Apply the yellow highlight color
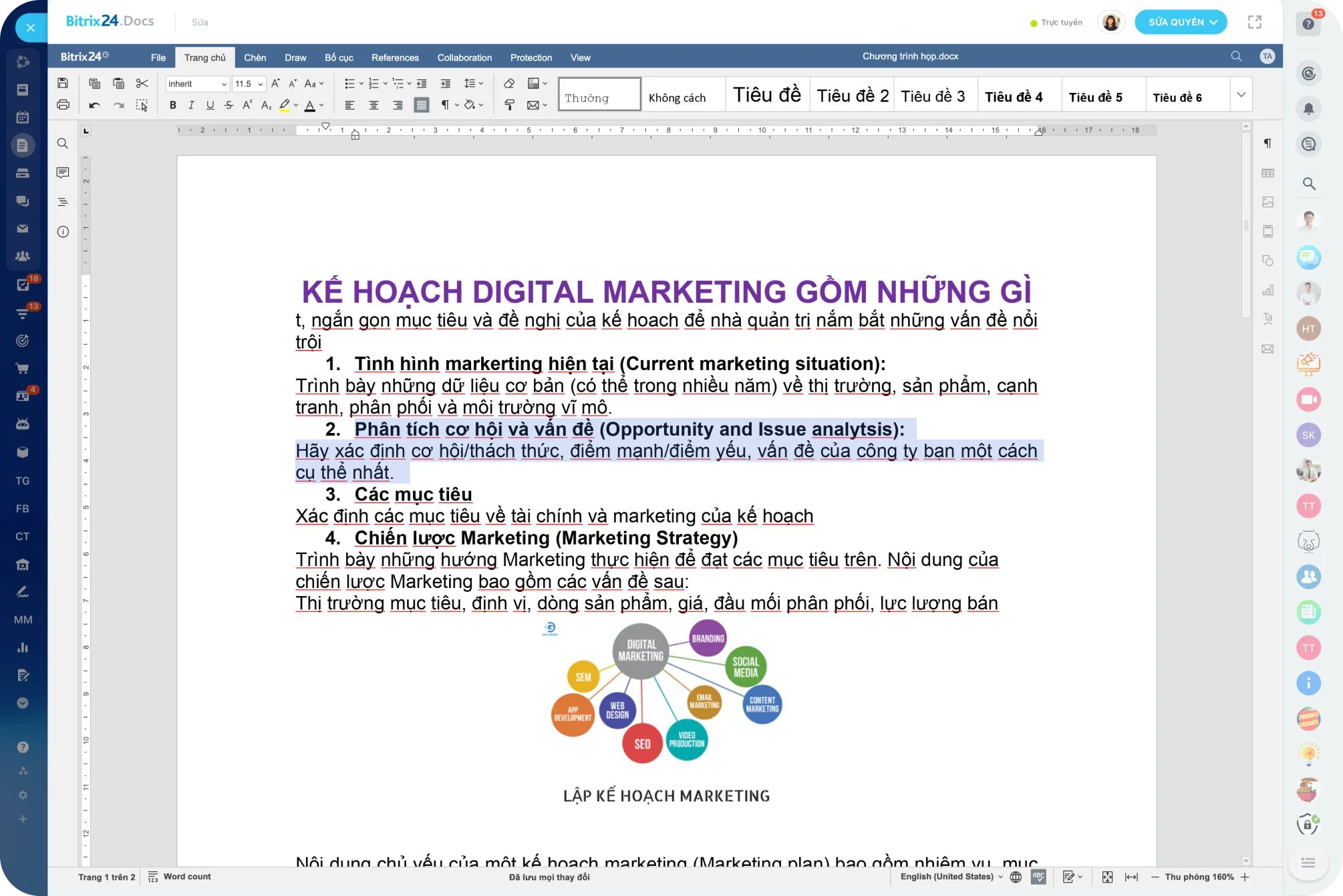This screenshot has width=1343, height=896. point(285,105)
